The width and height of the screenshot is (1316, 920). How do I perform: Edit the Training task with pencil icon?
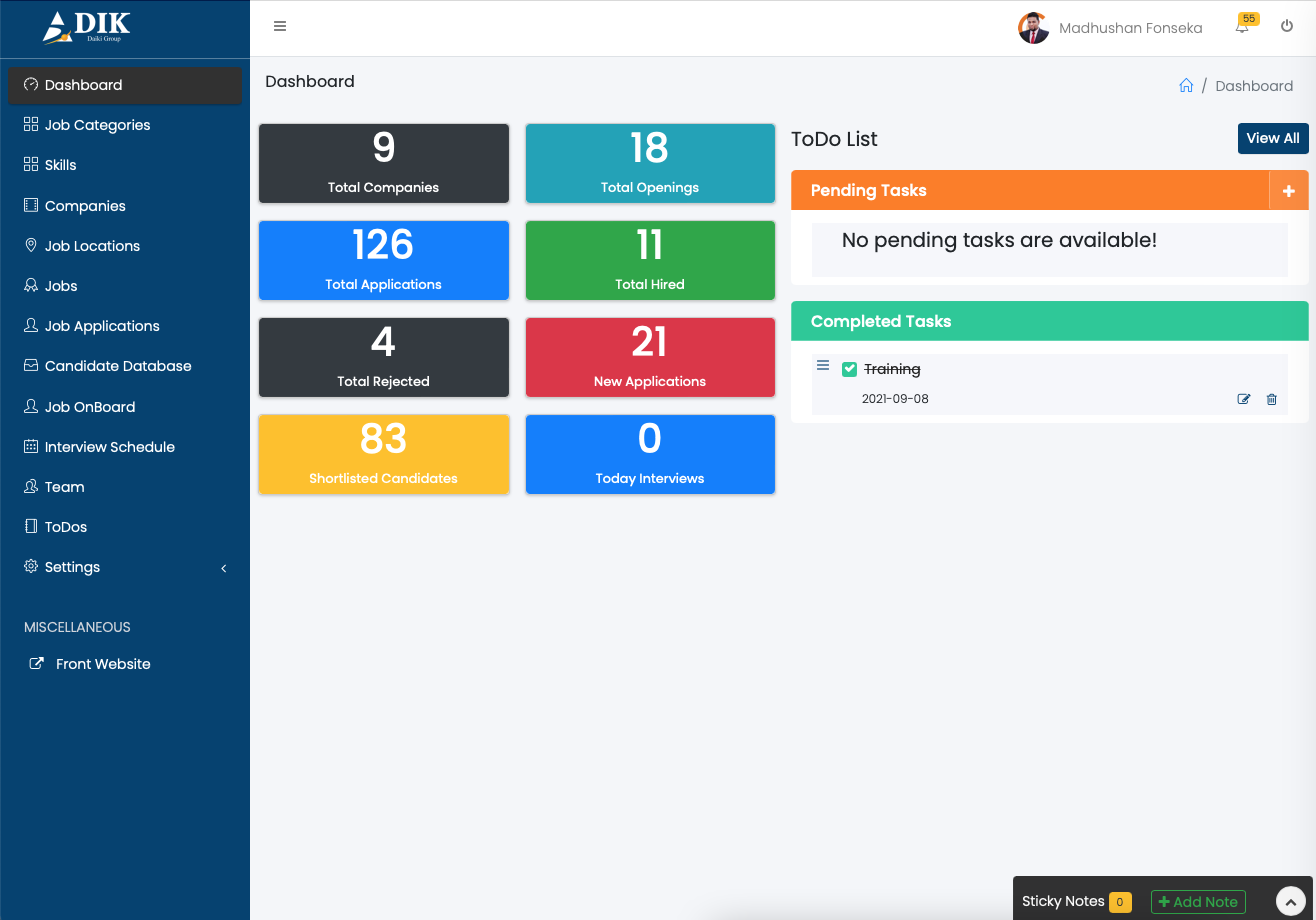(1244, 399)
